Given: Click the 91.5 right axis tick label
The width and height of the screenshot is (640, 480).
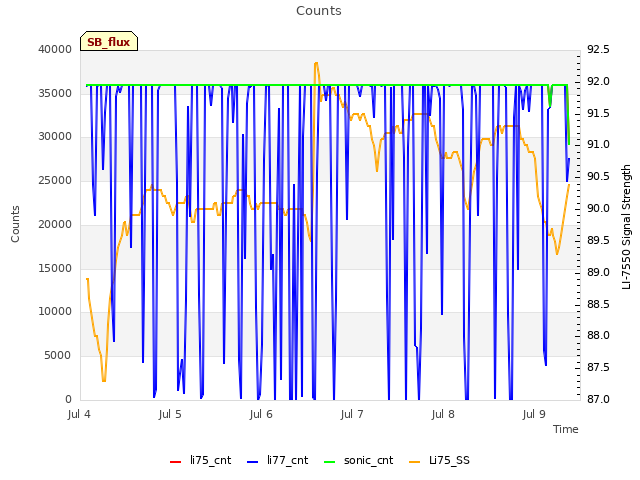Looking at the screenshot, I should 598,113.
